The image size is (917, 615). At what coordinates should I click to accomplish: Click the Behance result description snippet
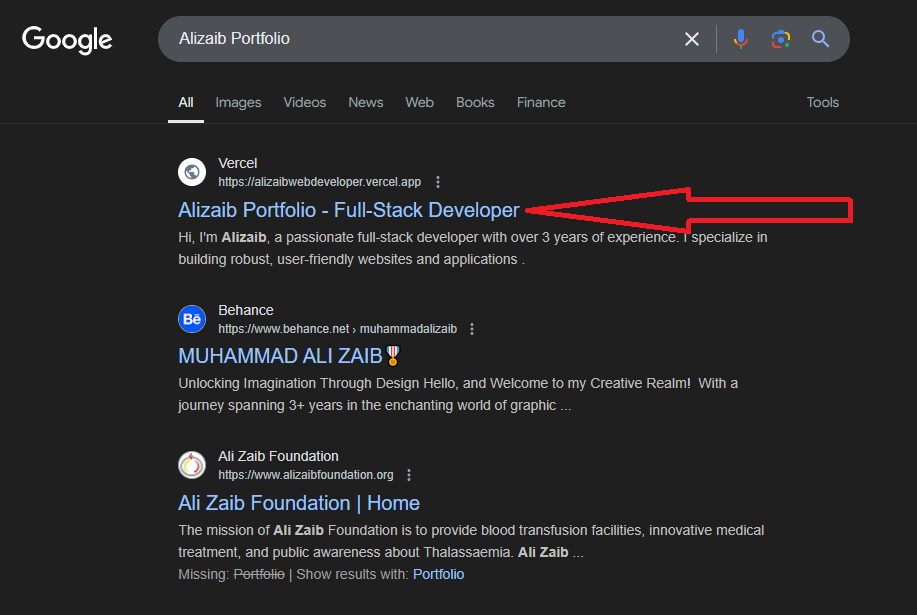pos(458,394)
